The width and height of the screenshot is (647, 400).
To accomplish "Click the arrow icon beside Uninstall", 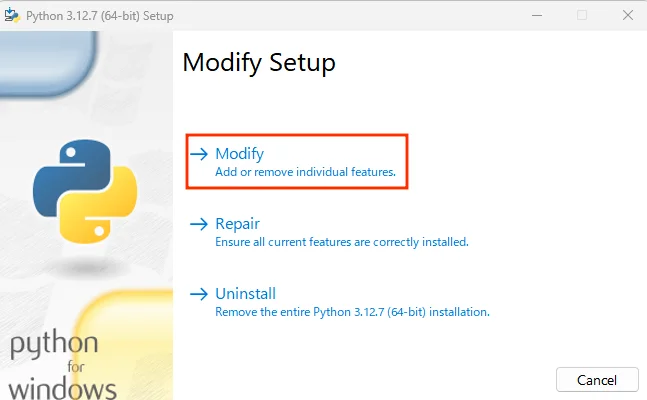I will coord(199,294).
